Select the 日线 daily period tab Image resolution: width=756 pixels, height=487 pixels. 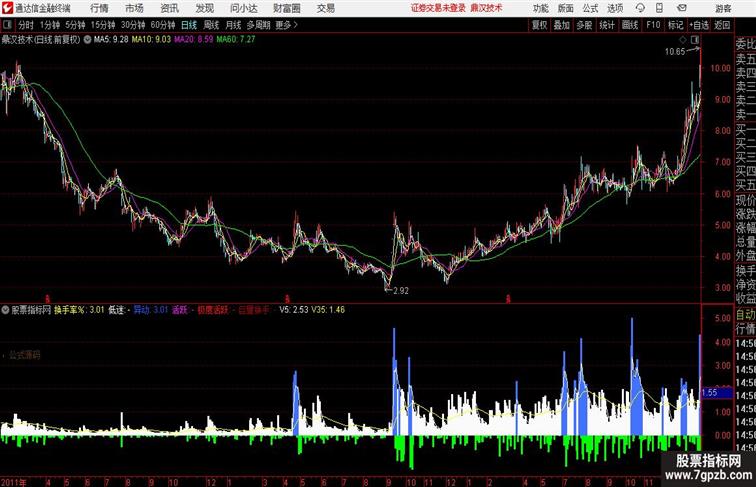(x=189, y=25)
